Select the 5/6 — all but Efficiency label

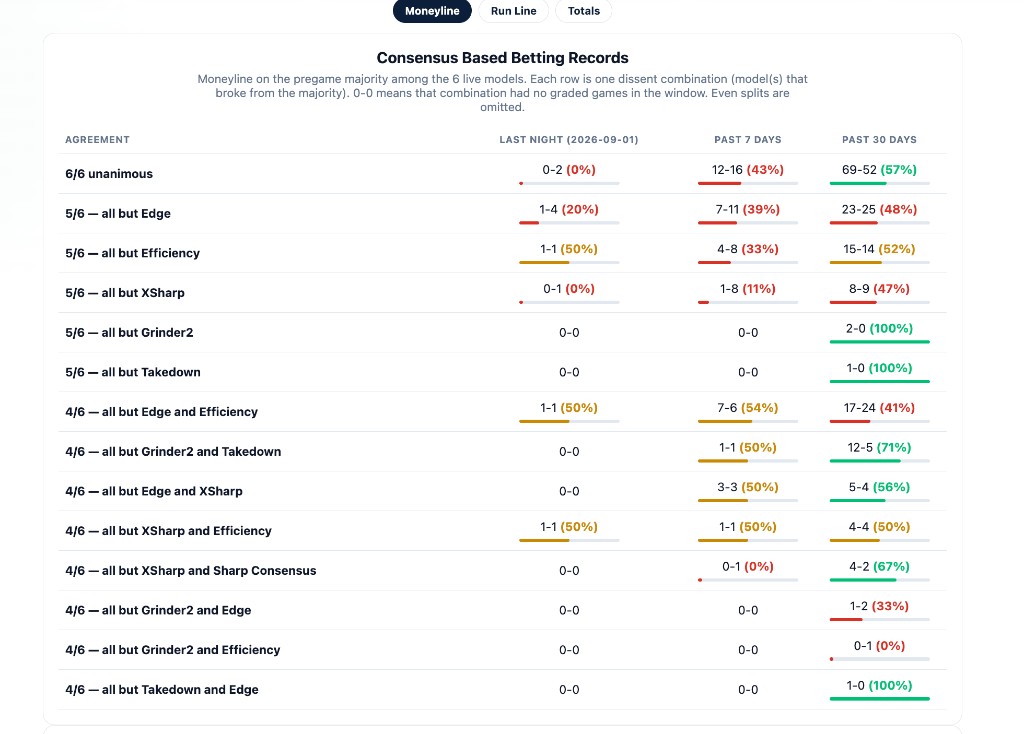[133, 253]
